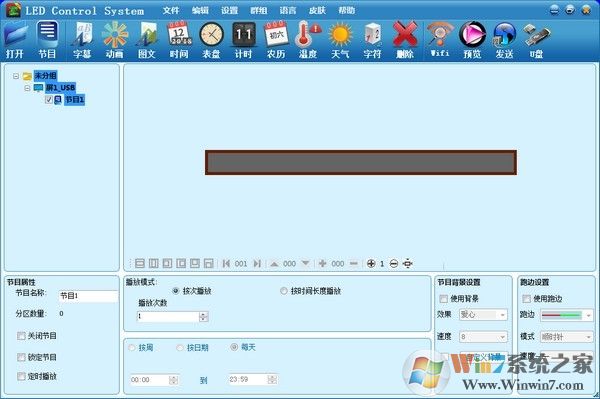Enable the 使用背景 checkbox
This screenshot has width=600, height=399.
point(443,298)
